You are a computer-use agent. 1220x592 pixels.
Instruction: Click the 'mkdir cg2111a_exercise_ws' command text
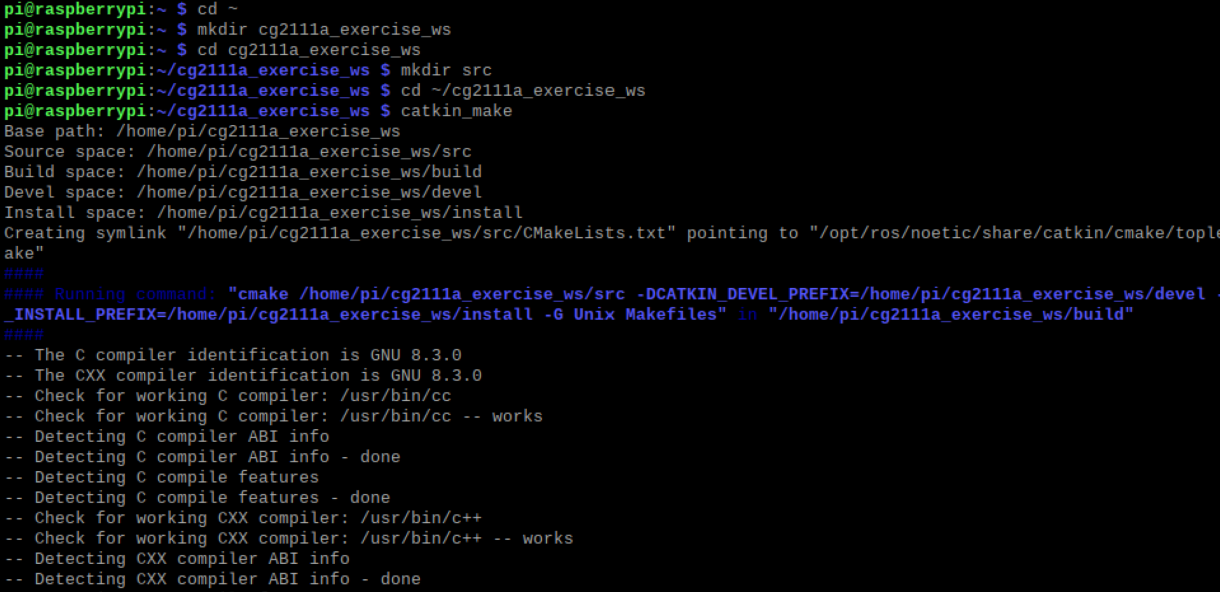[x=324, y=29]
